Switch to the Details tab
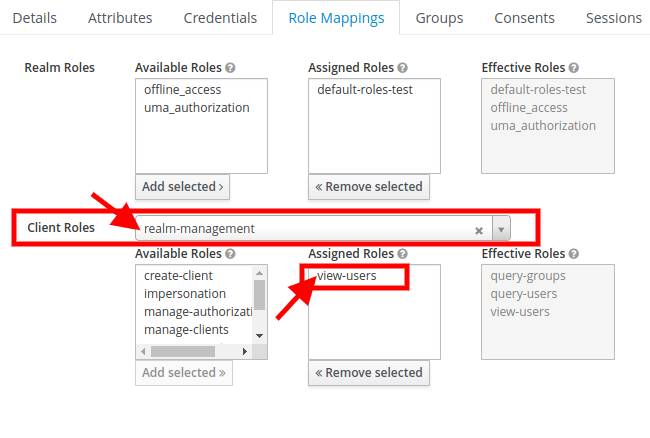The height and width of the screenshot is (438, 650). click(34, 18)
